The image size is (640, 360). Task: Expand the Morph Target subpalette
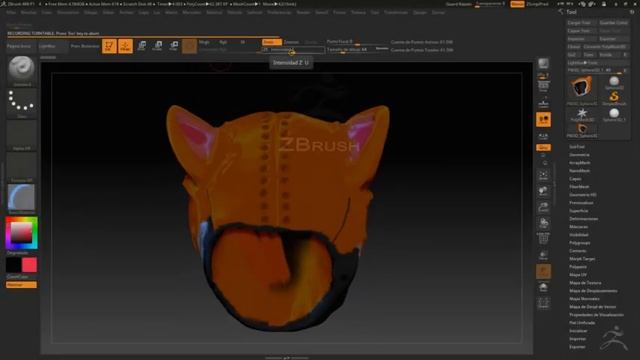click(582, 259)
